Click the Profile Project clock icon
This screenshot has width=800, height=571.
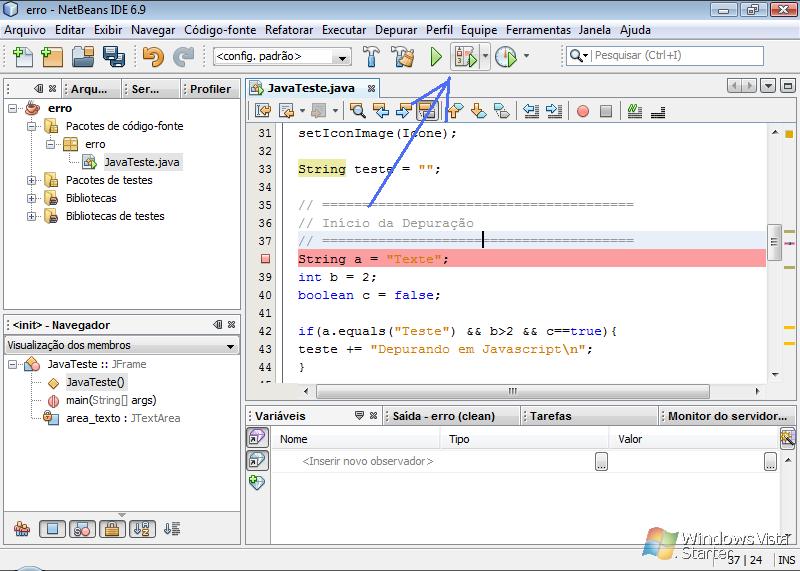(x=506, y=56)
